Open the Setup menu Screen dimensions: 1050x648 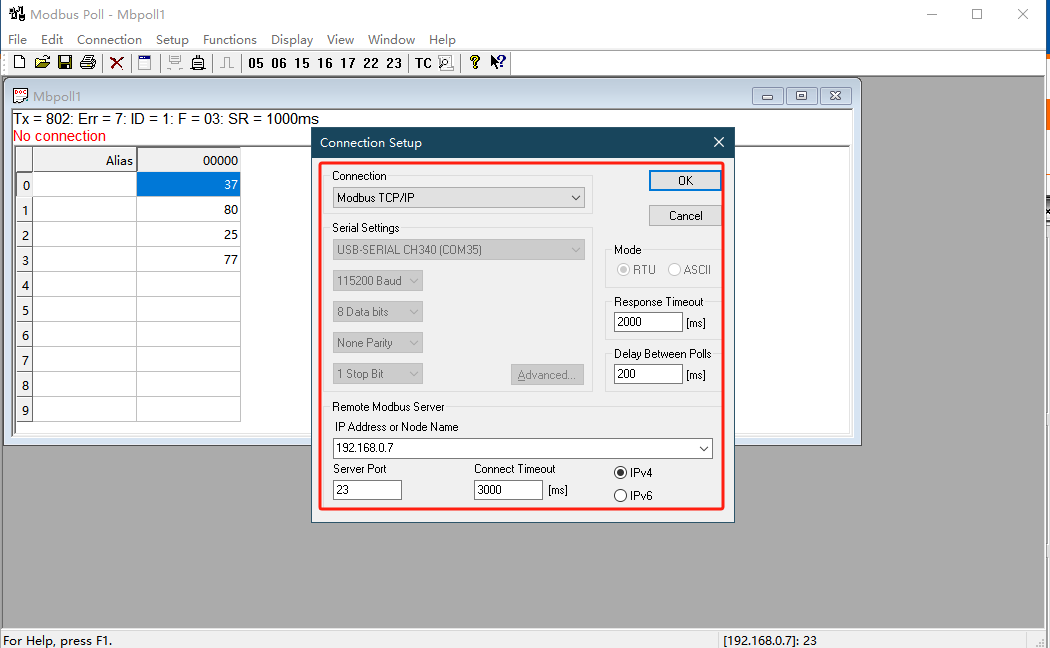point(172,40)
